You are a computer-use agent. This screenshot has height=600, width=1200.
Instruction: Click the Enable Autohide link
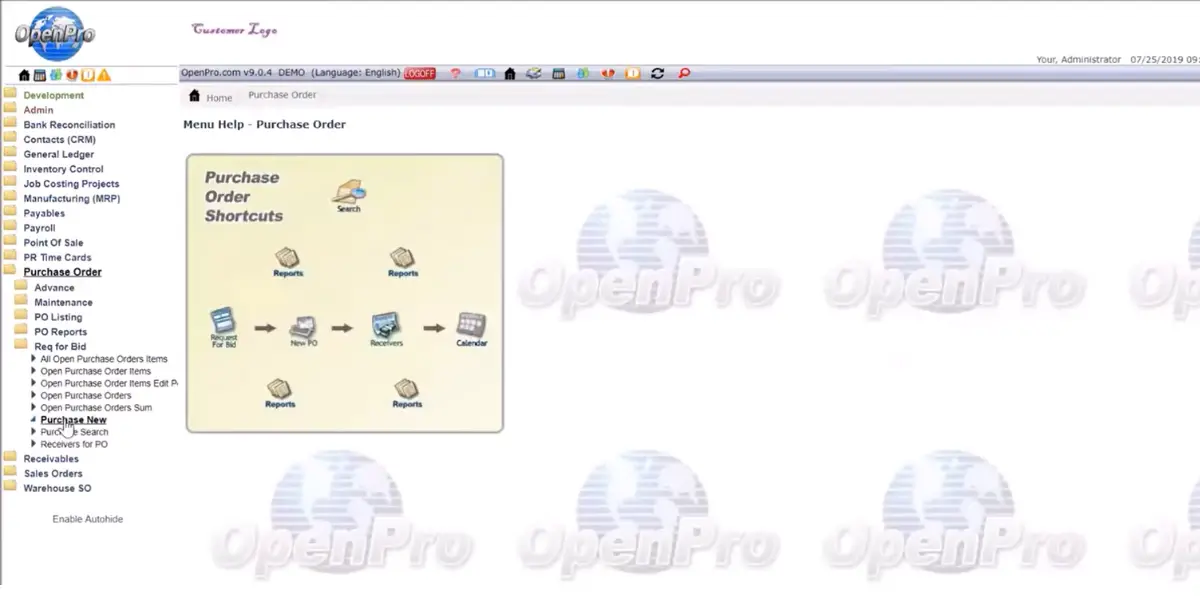click(x=88, y=519)
